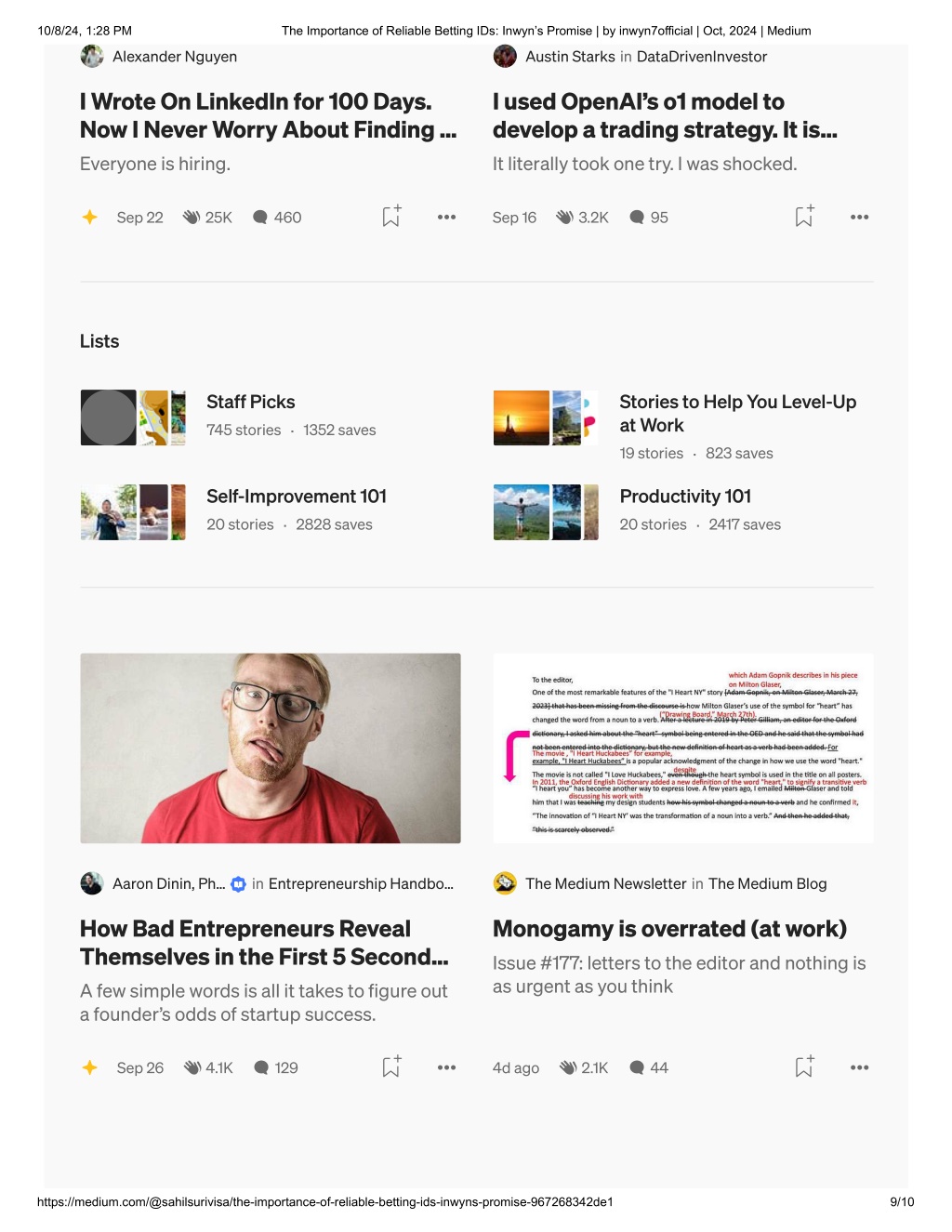This screenshot has height=1232, width=952.
Task: Open the Productivity 101 list
Action: [685, 497]
